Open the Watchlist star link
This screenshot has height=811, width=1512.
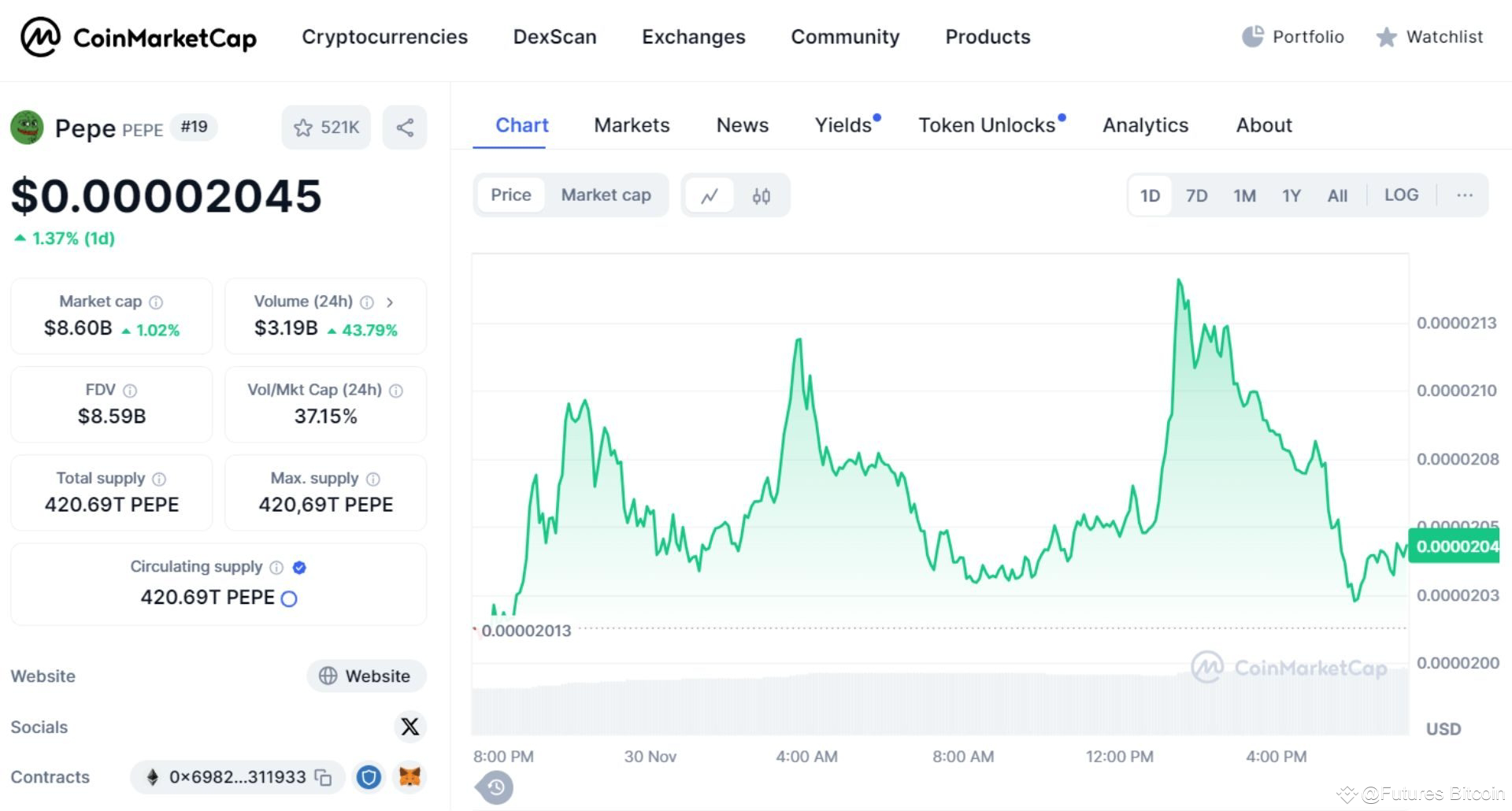pyautogui.click(x=1429, y=37)
